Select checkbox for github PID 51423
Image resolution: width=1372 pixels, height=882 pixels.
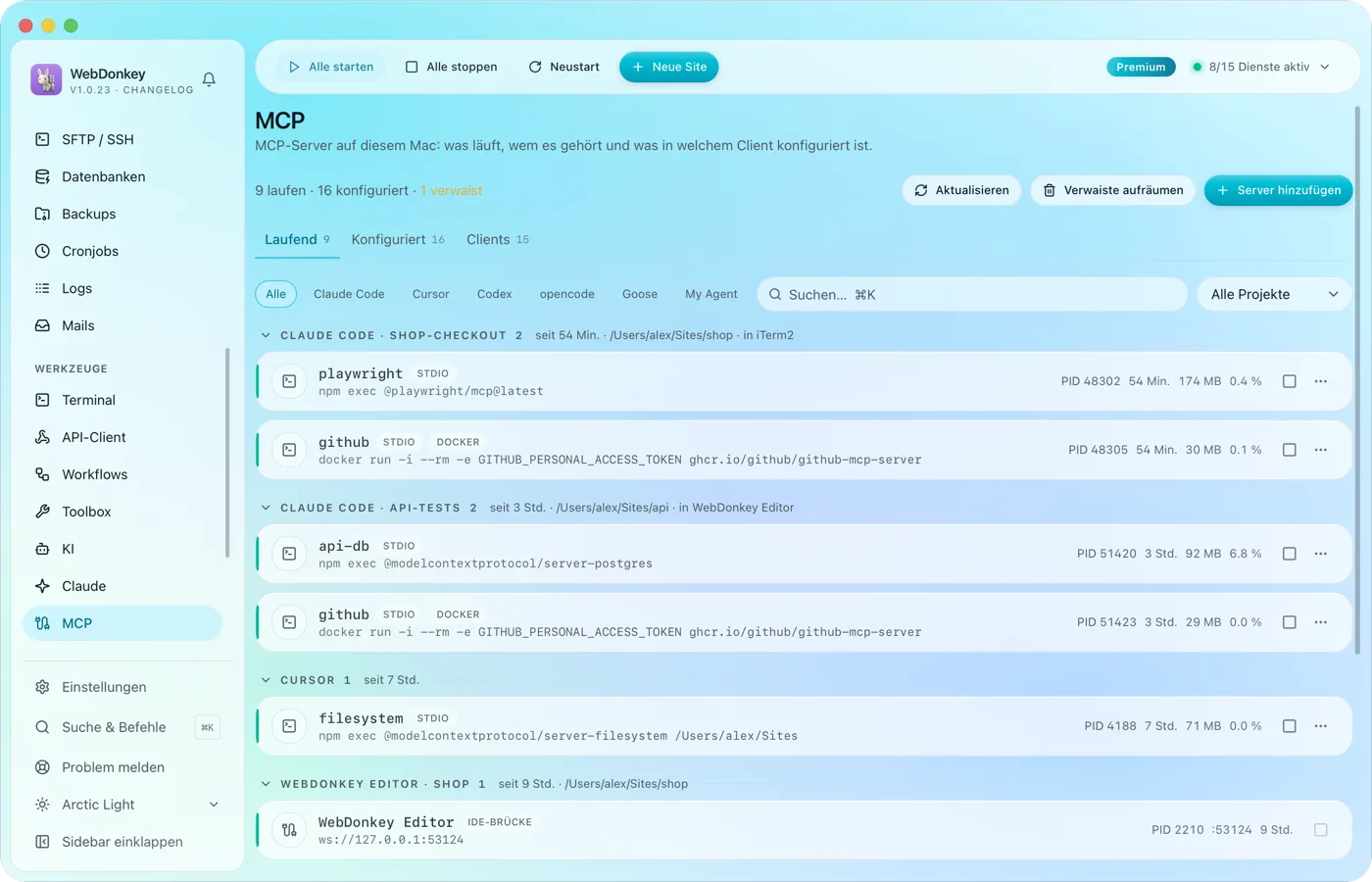1290,622
